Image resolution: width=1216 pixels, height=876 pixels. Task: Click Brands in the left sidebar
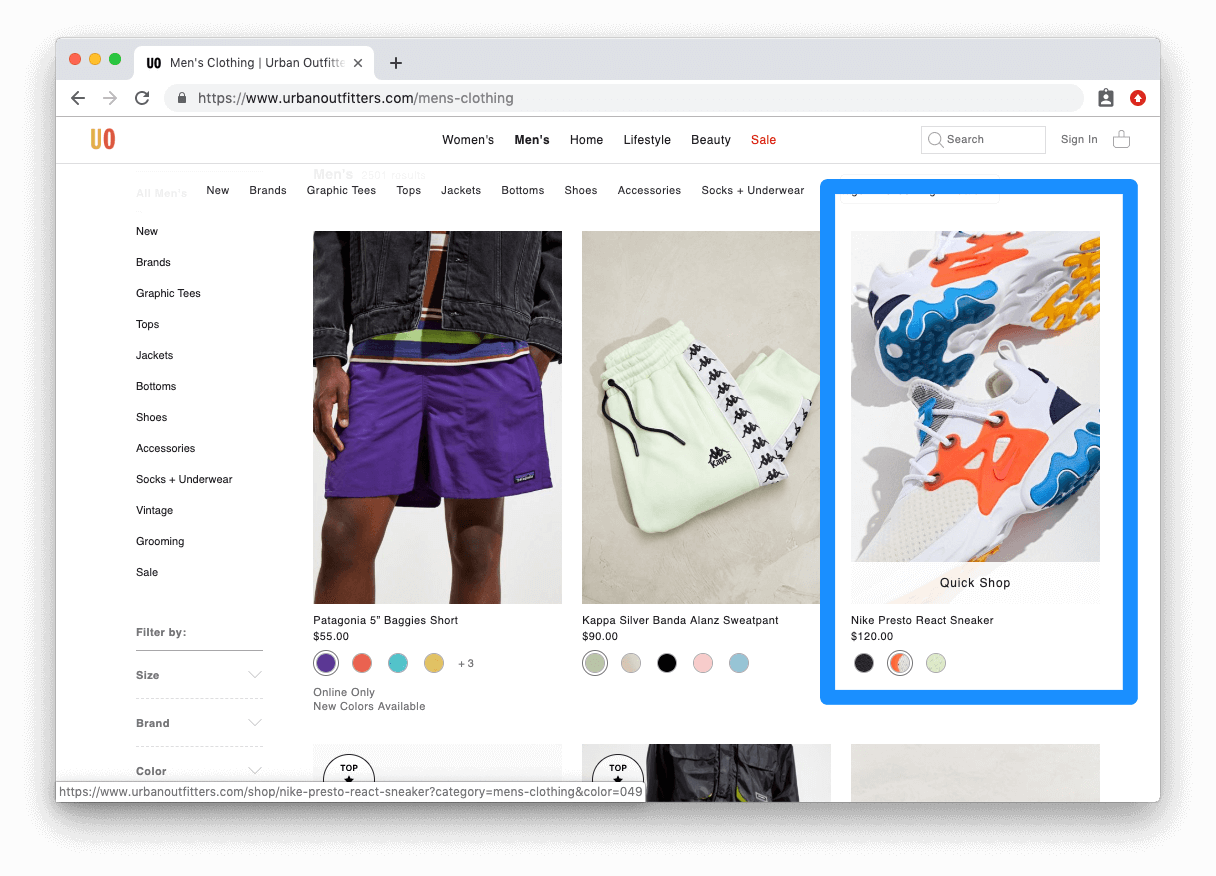click(153, 262)
